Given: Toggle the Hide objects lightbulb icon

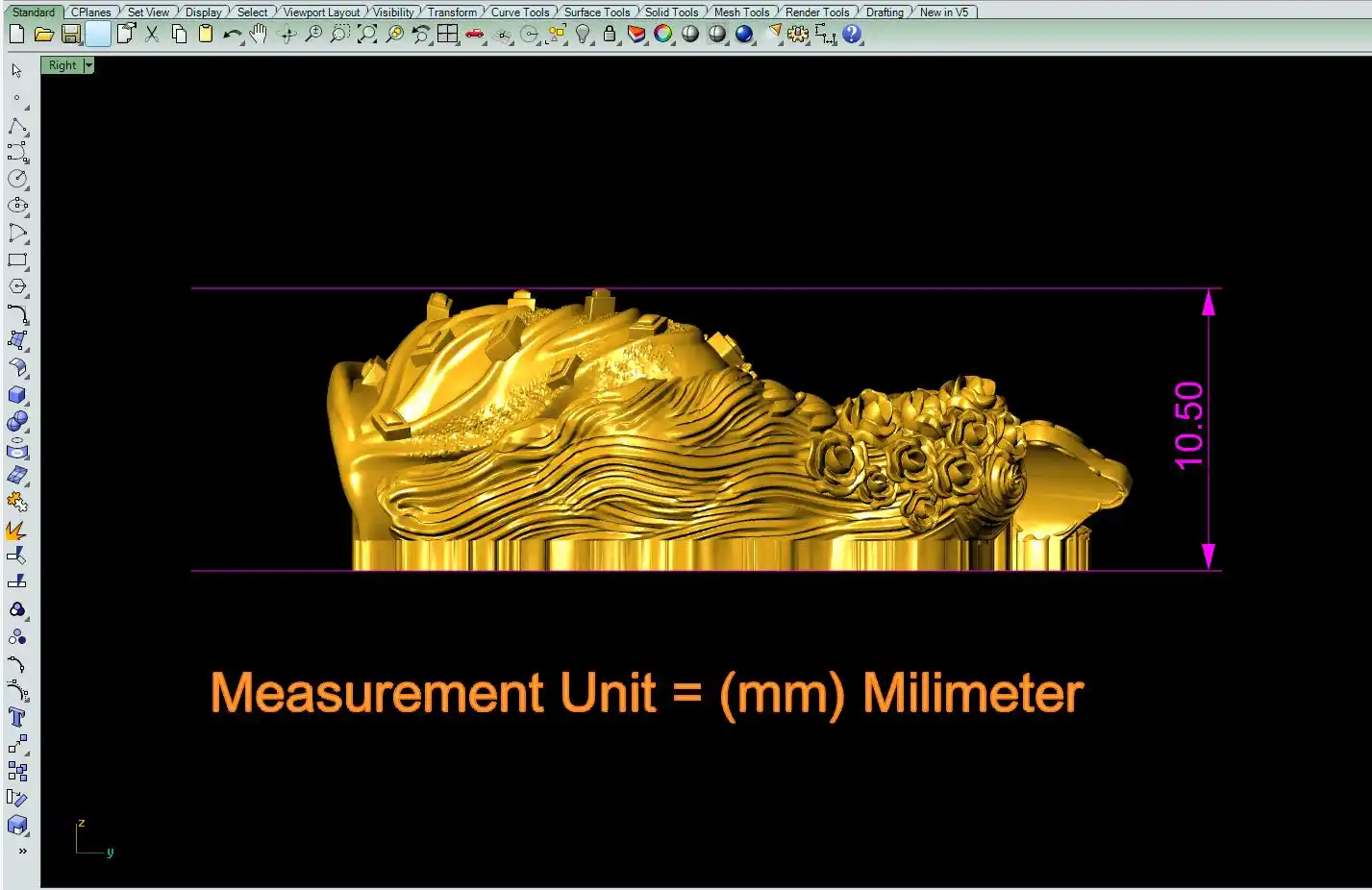Looking at the screenshot, I should (583, 35).
